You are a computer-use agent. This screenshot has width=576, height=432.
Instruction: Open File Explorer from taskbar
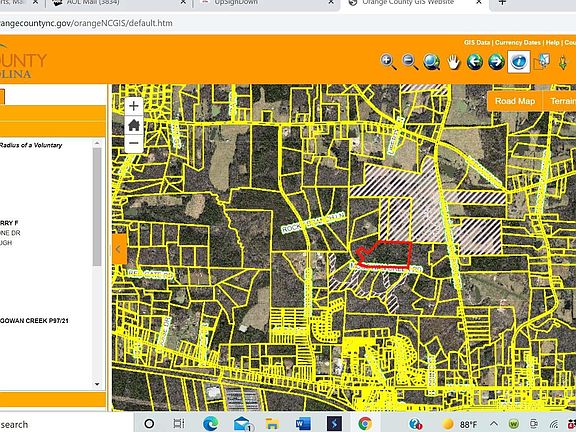click(x=273, y=424)
